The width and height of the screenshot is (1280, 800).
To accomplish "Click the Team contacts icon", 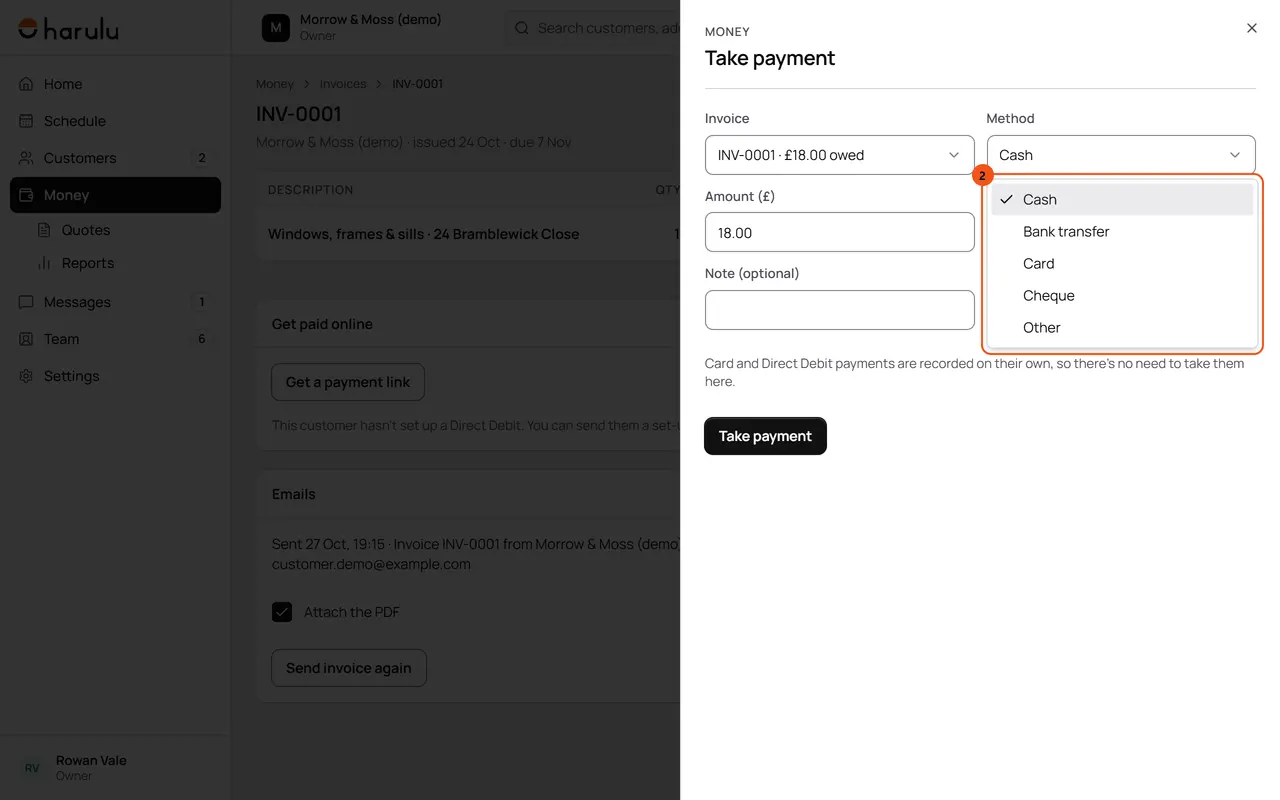I will click(x=27, y=339).
